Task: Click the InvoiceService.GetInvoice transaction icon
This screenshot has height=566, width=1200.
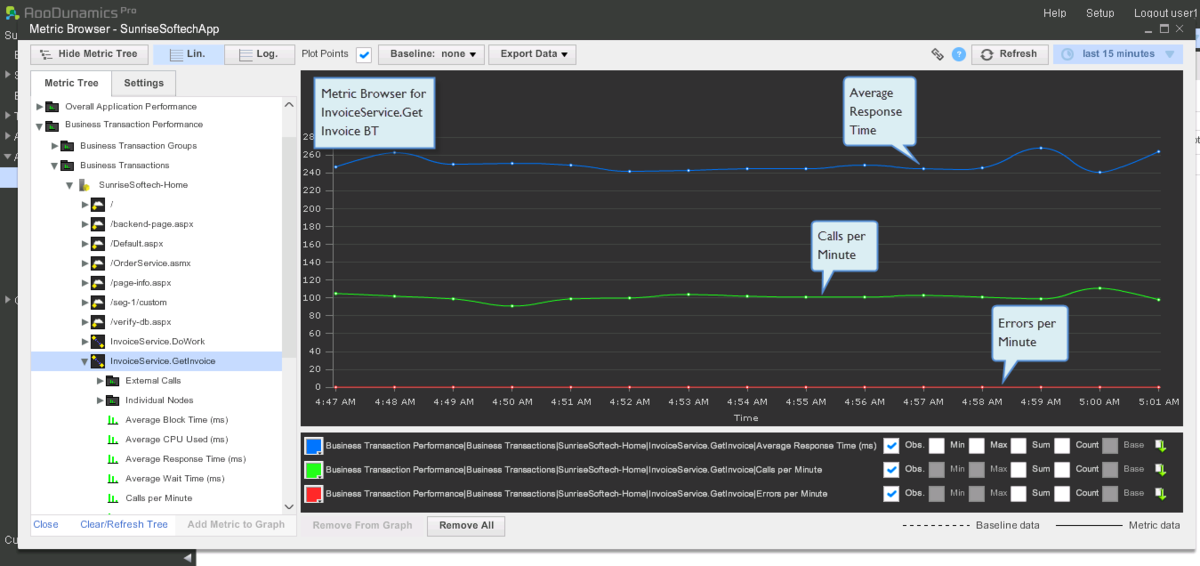Action: click(x=98, y=361)
